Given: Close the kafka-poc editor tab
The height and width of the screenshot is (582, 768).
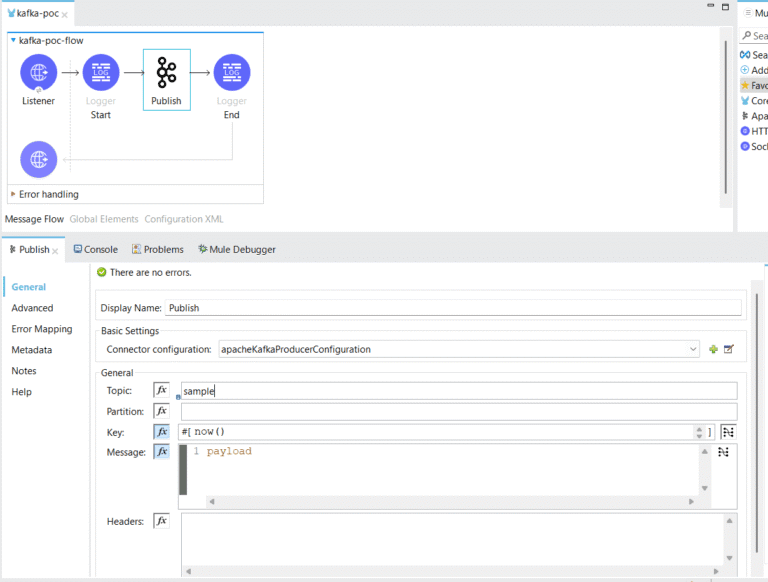Looking at the screenshot, I should pyautogui.click(x=65, y=15).
